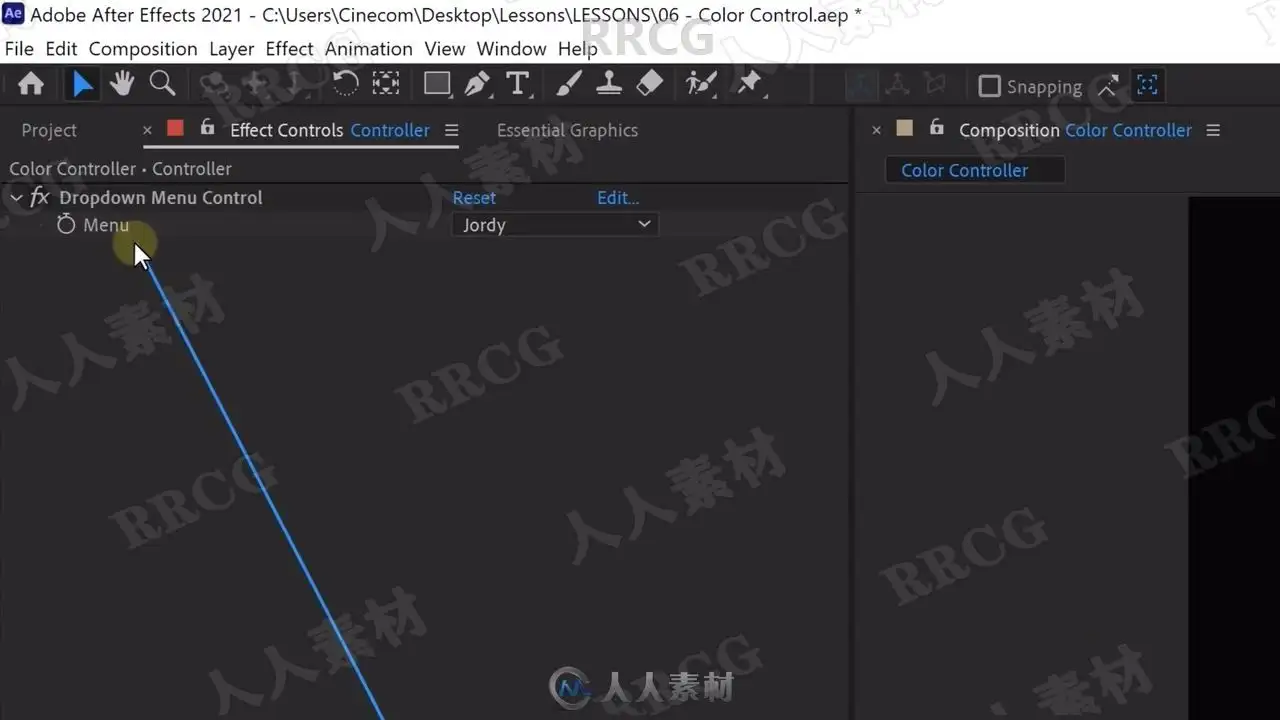Select the Pen tool
The image size is (1280, 720).
coord(477,85)
